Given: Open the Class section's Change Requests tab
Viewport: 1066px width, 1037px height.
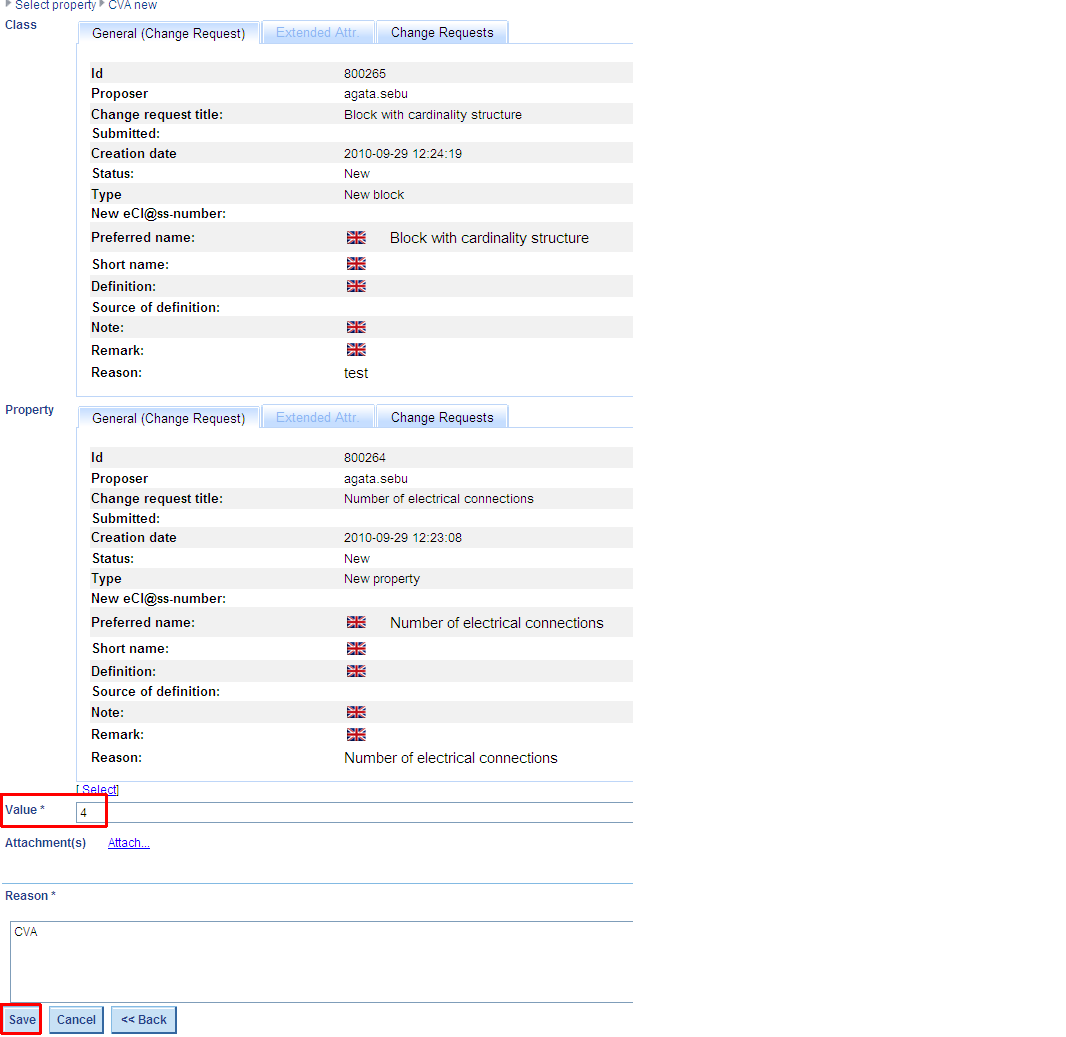Looking at the screenshot, I should 442,33.
